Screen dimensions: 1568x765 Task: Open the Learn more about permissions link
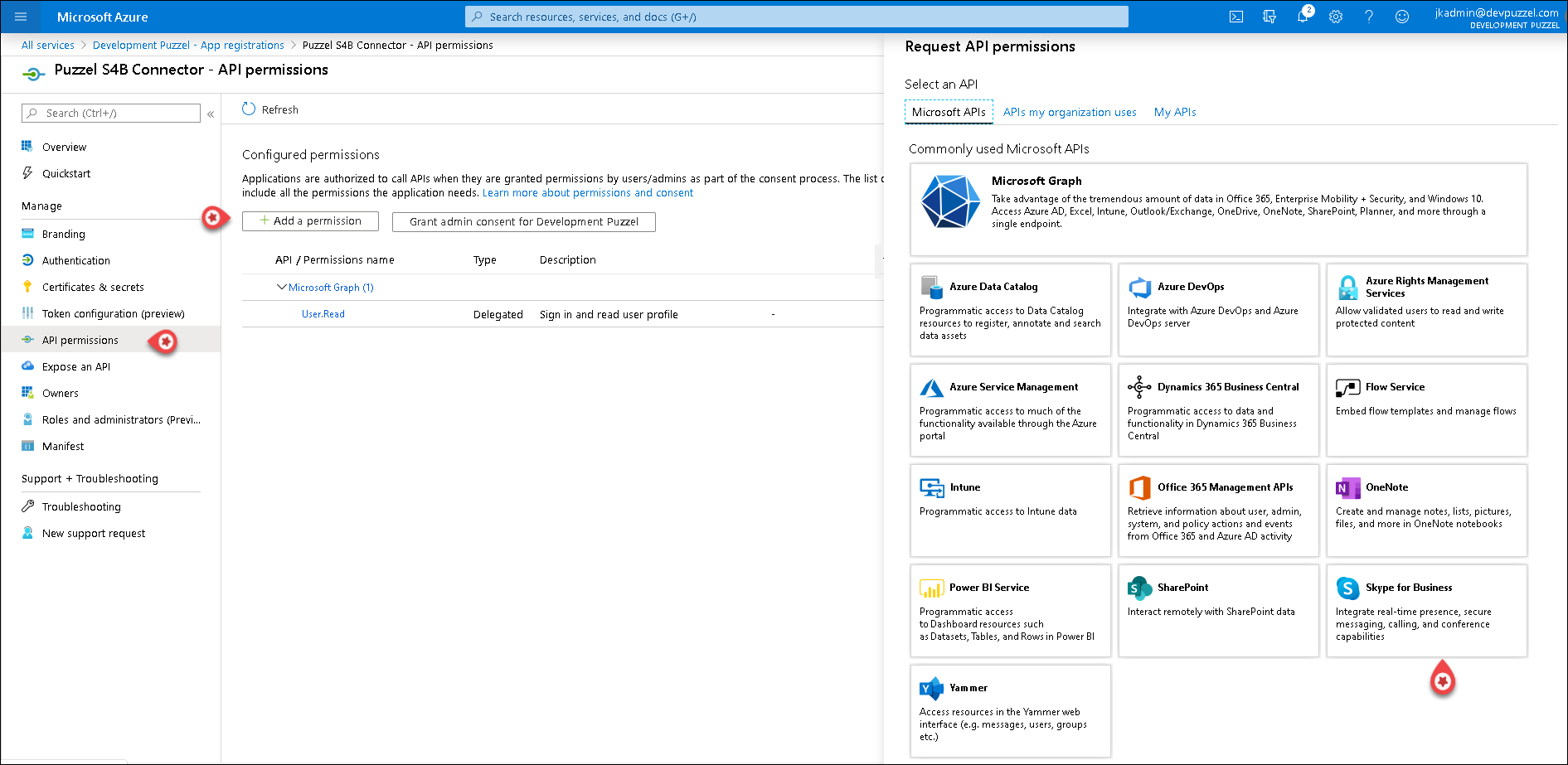(587, 193)
